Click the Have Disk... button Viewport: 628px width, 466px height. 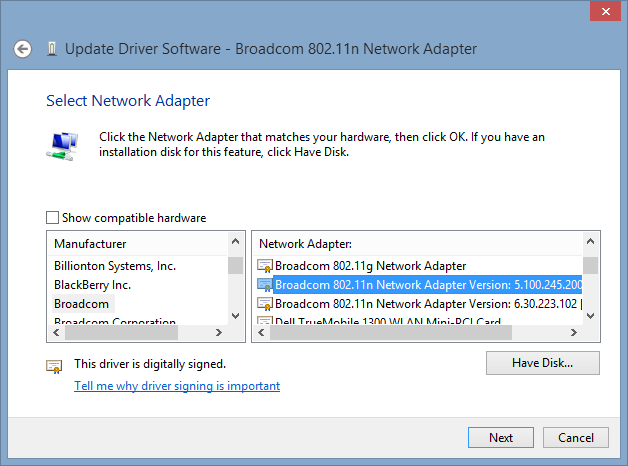[543, 363]
